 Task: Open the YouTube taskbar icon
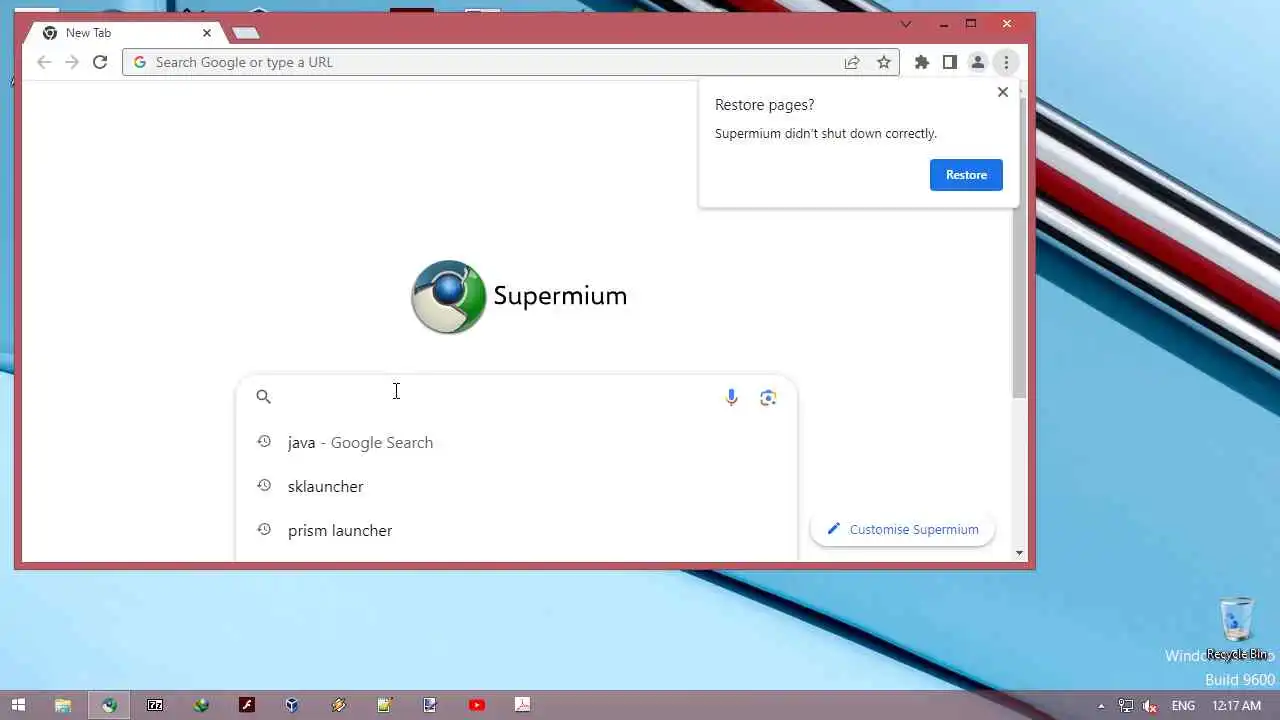[x=477, y=705]
